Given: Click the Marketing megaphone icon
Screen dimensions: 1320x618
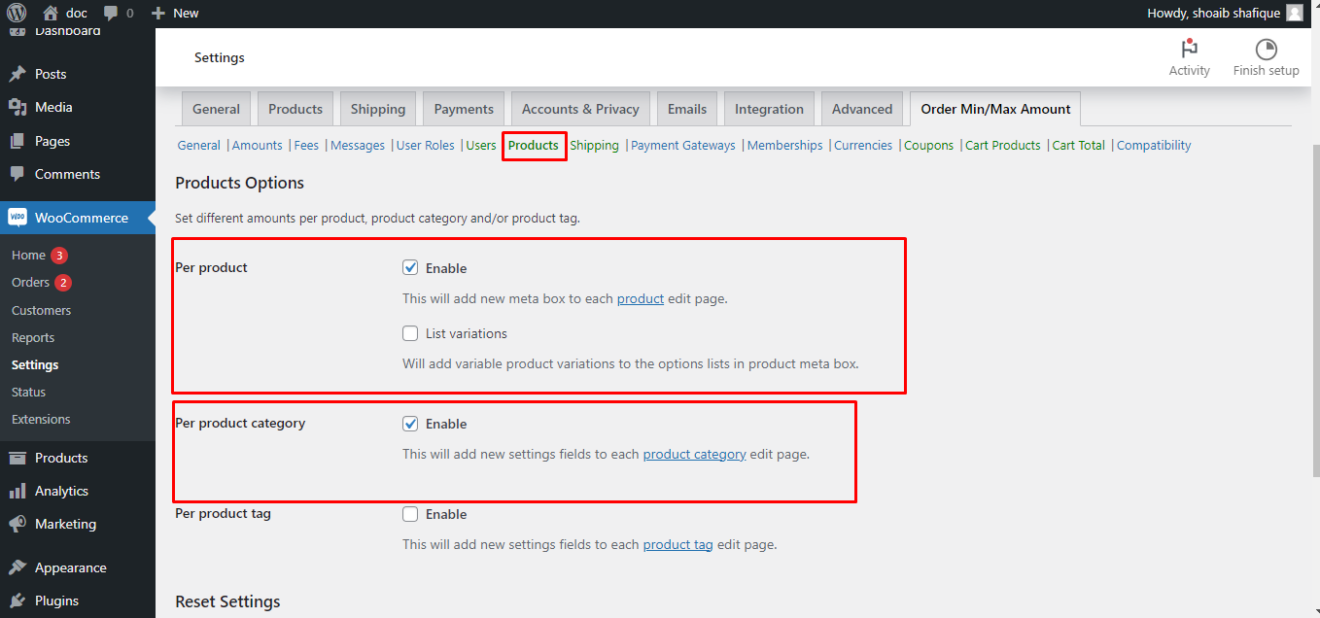Looking at the screenshot, I should tap(18, 524).
